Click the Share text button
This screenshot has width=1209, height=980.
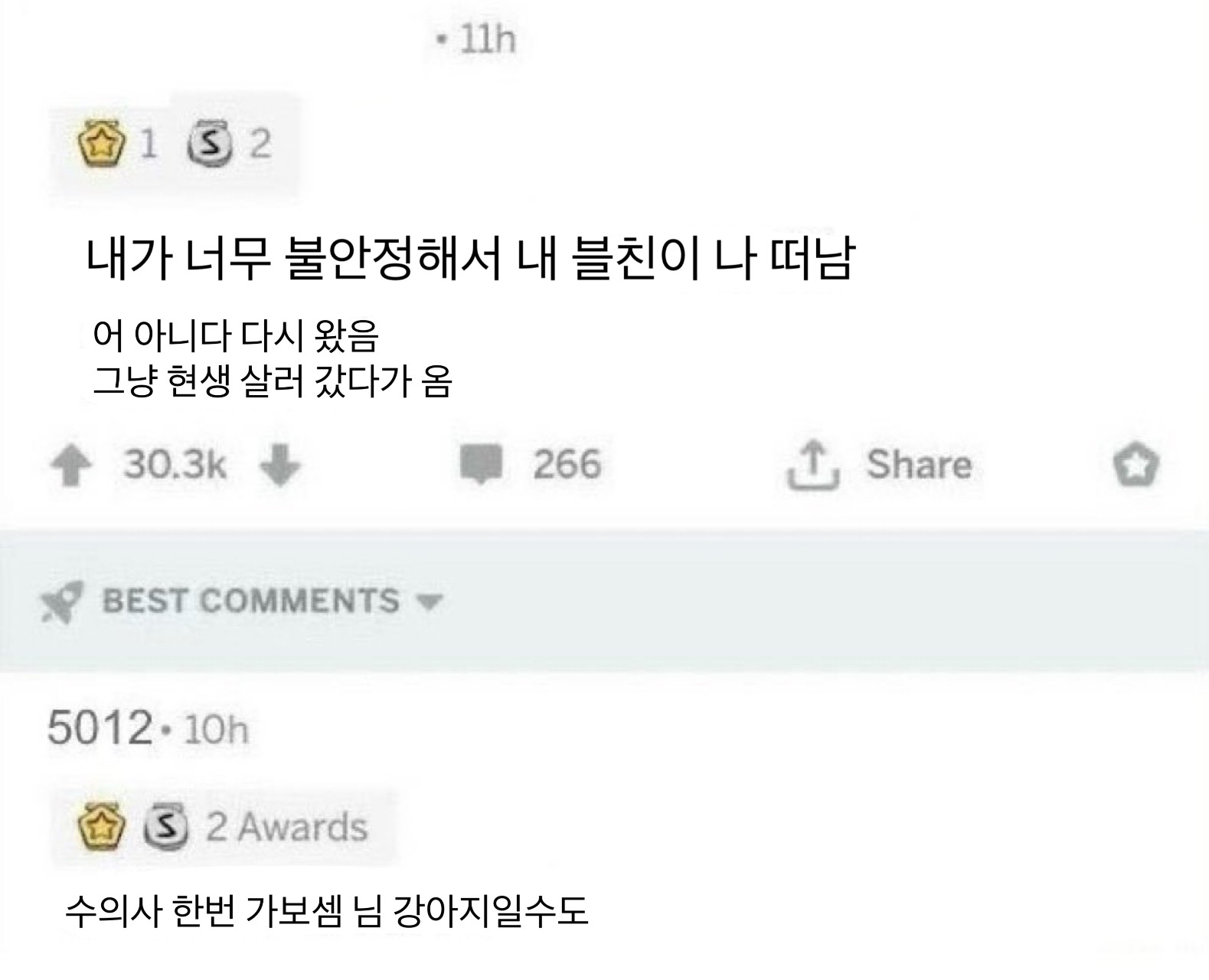pos(919,465)
